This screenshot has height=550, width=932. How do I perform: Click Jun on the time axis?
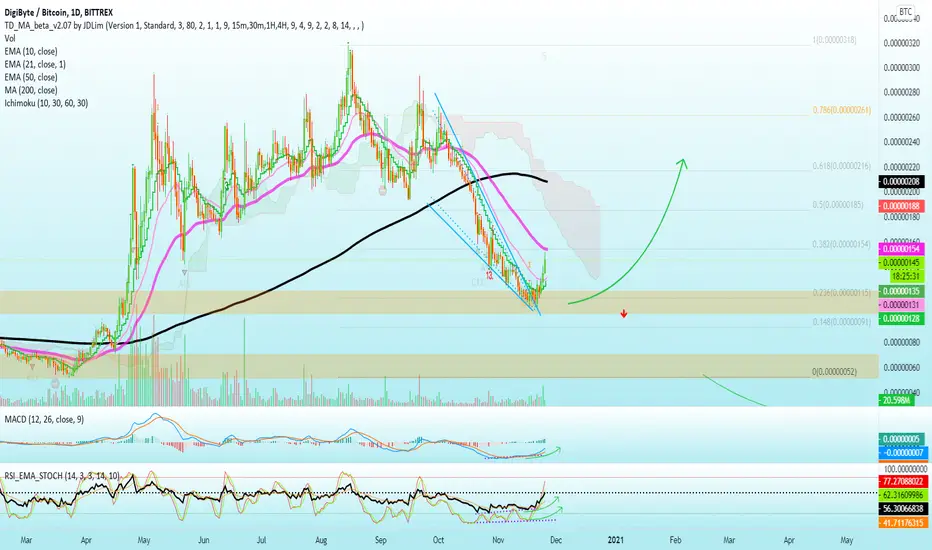(203, 540)
